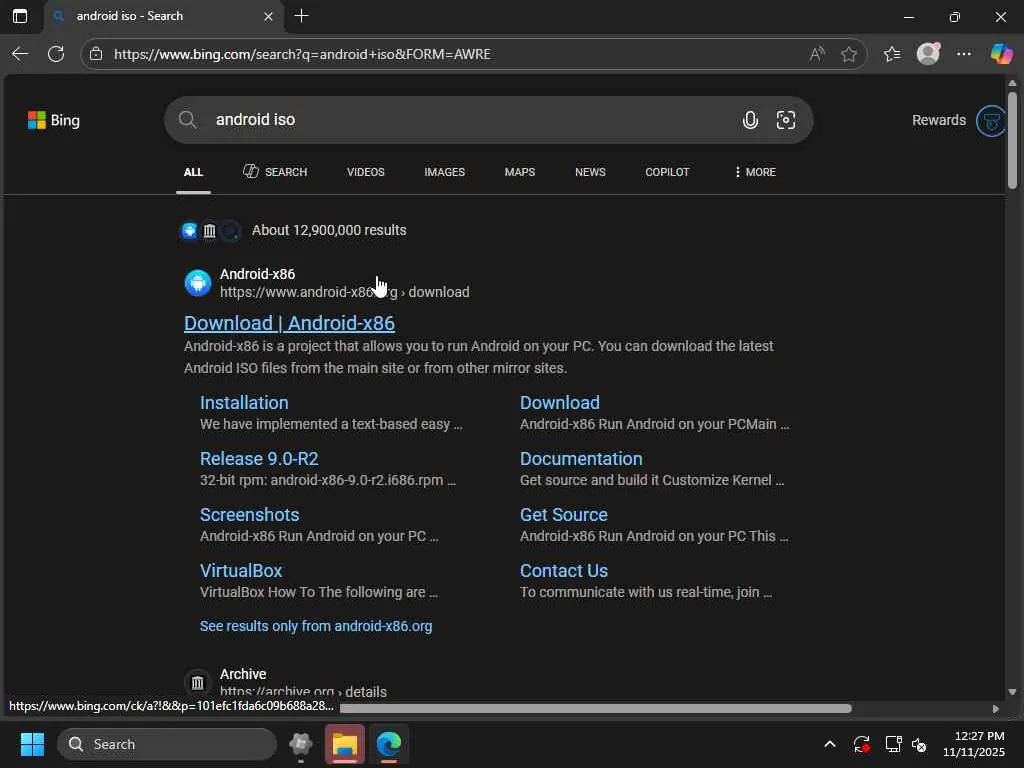Open Microsoft Edge from the taskbar
The height and width of the screenshot is (768, 1024).
(x=389, y=744)
